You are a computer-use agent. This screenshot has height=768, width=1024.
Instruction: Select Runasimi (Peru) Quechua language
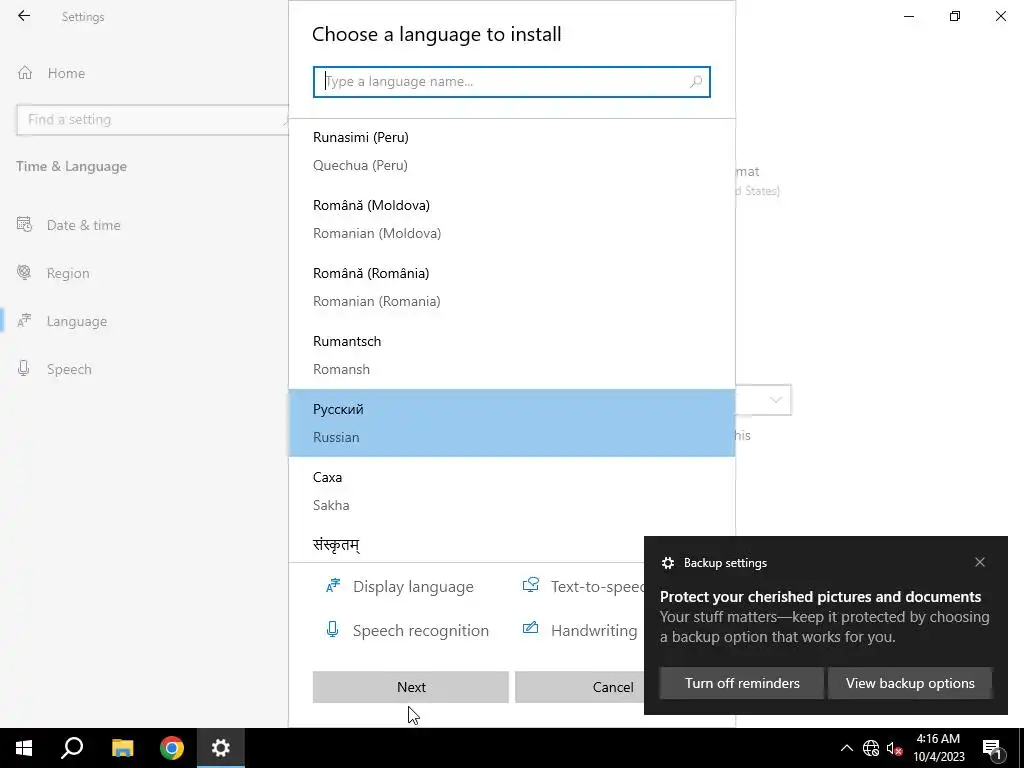click(x=512, y=152)
